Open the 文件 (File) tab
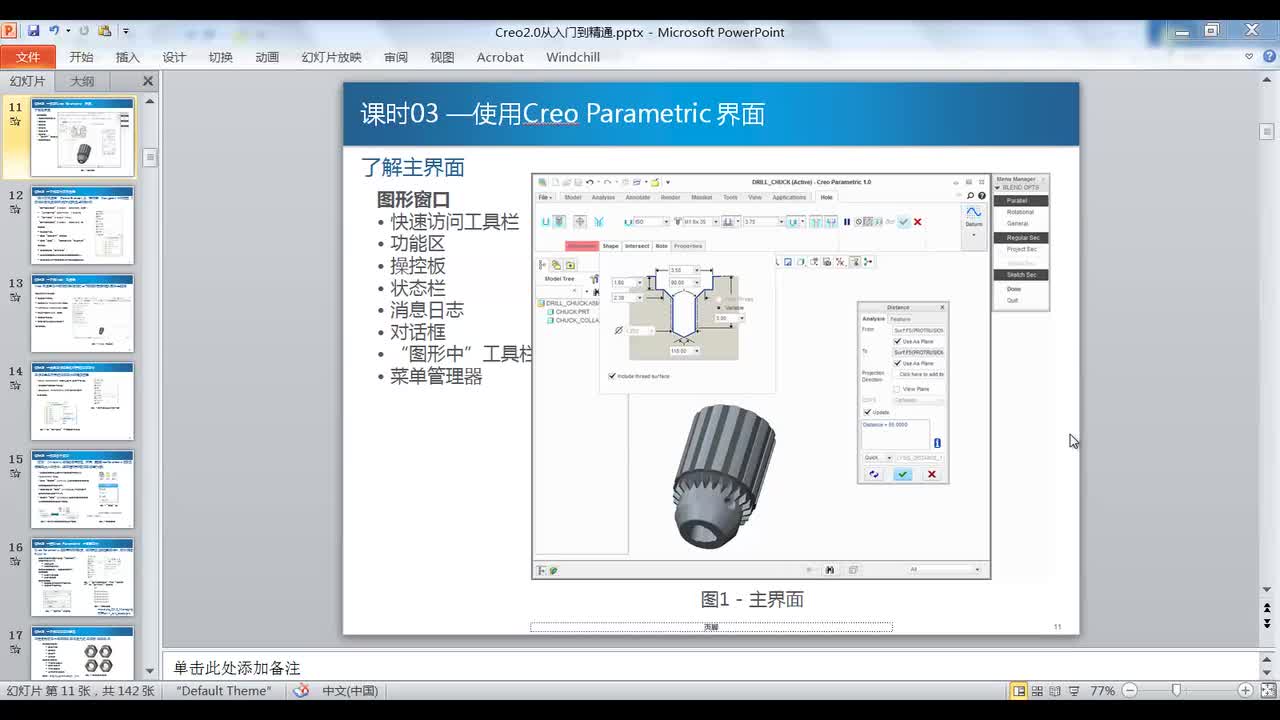The image size is (1280, 720). tap(28, 57)
